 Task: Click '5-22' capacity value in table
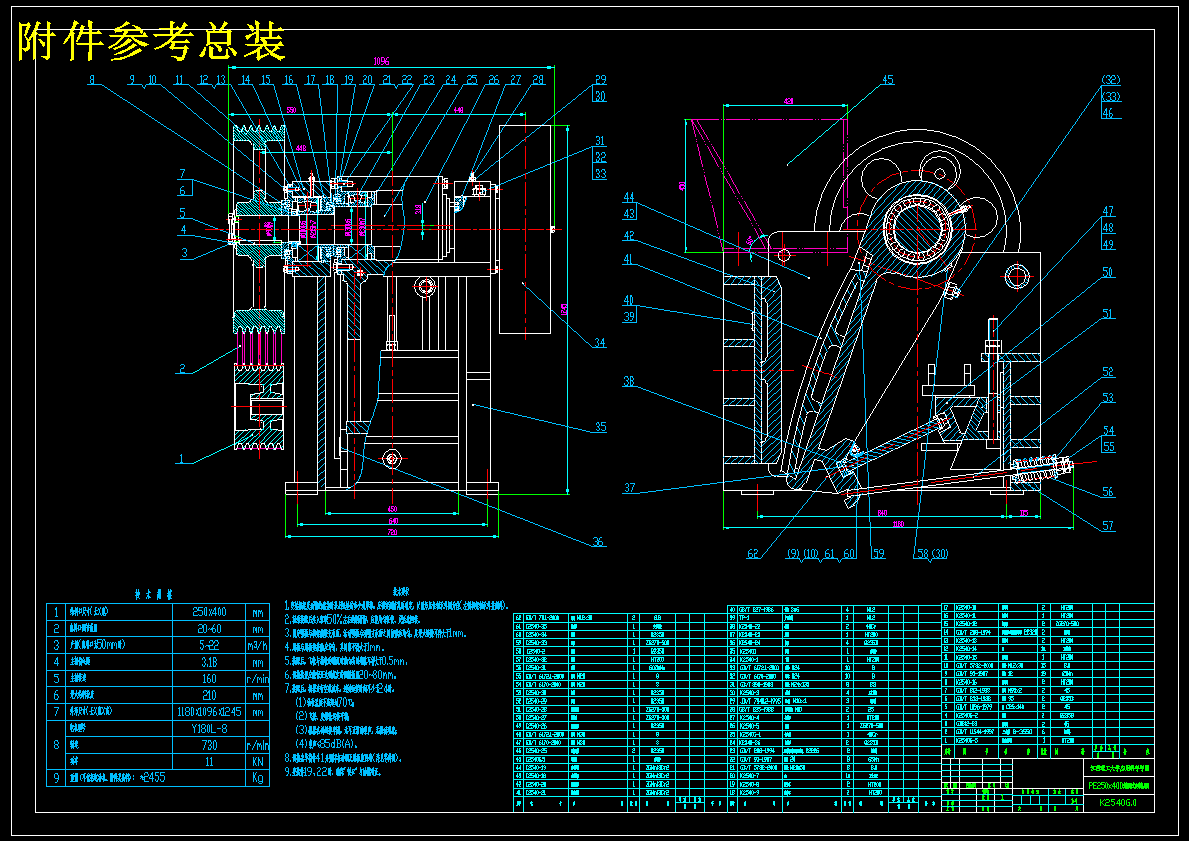(x=209, y=645)
